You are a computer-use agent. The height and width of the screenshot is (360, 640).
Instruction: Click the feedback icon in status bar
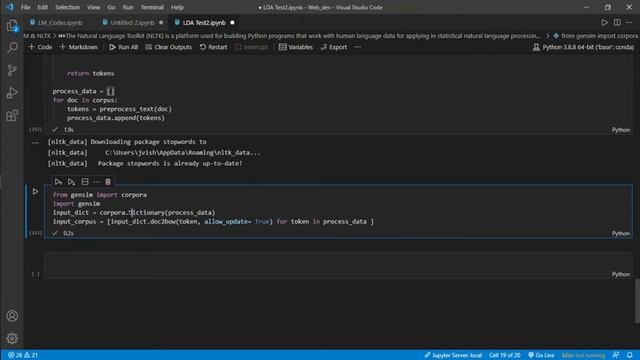(616, 355)
